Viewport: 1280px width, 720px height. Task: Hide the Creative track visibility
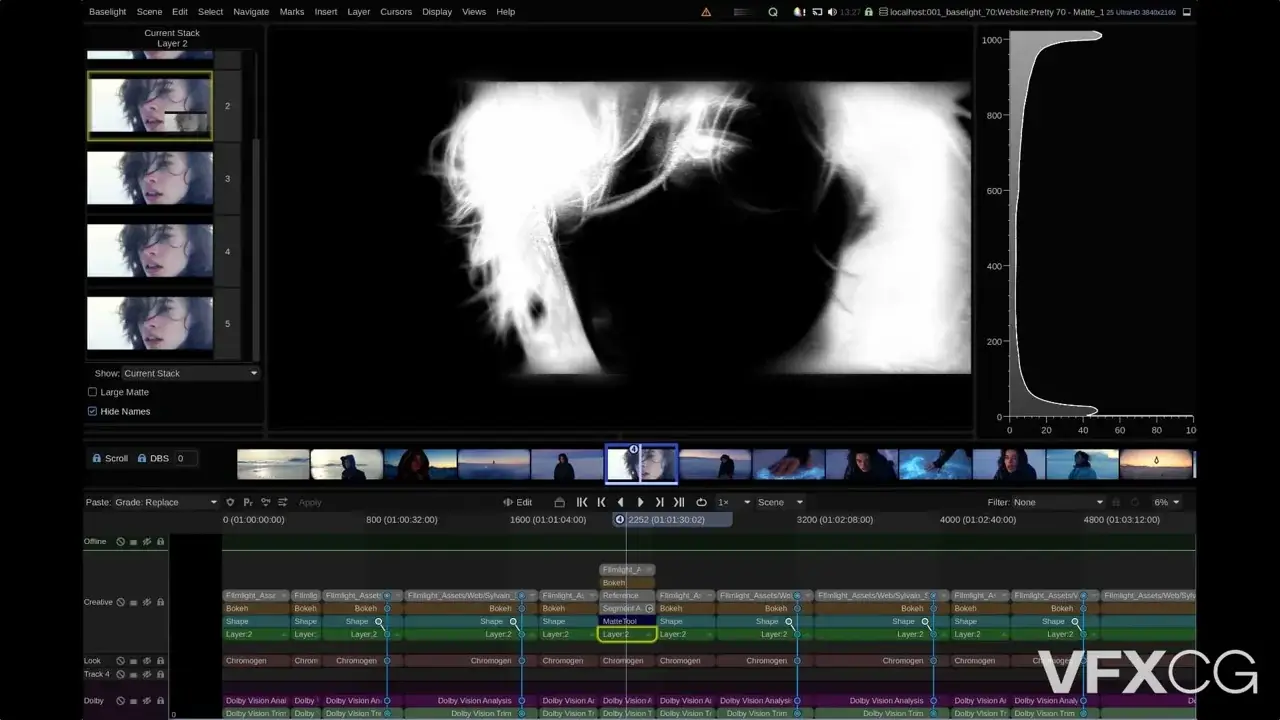point(147,602)
